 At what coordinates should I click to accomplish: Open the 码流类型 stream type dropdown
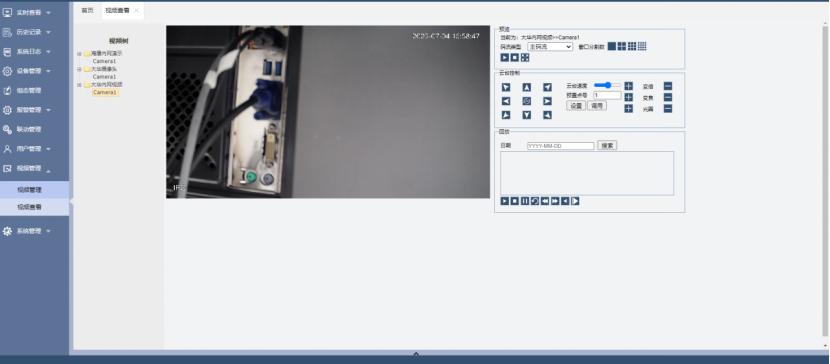550,47
